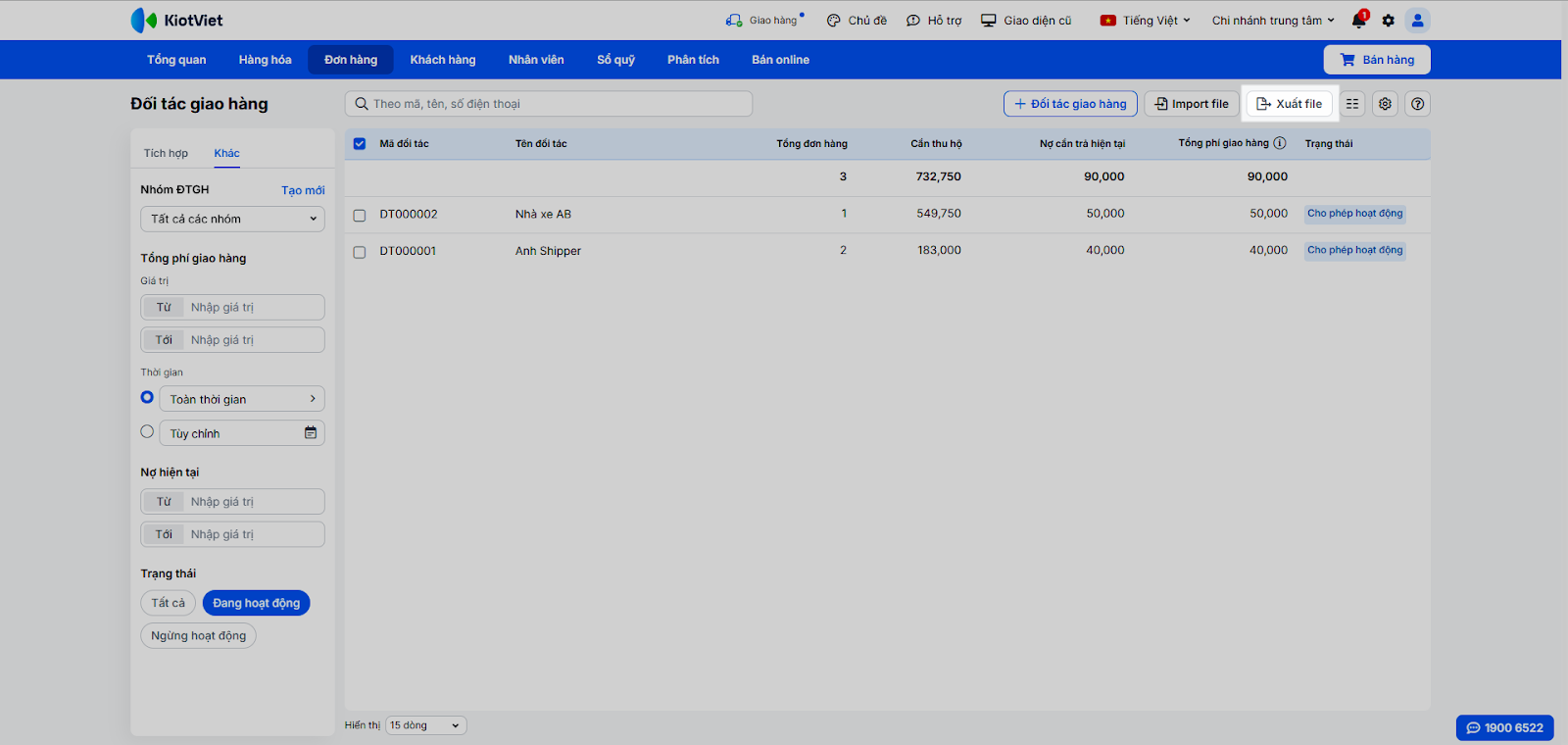Select the Toàn thời gian radio button
Screen dimensions: 1568x745
147,397
